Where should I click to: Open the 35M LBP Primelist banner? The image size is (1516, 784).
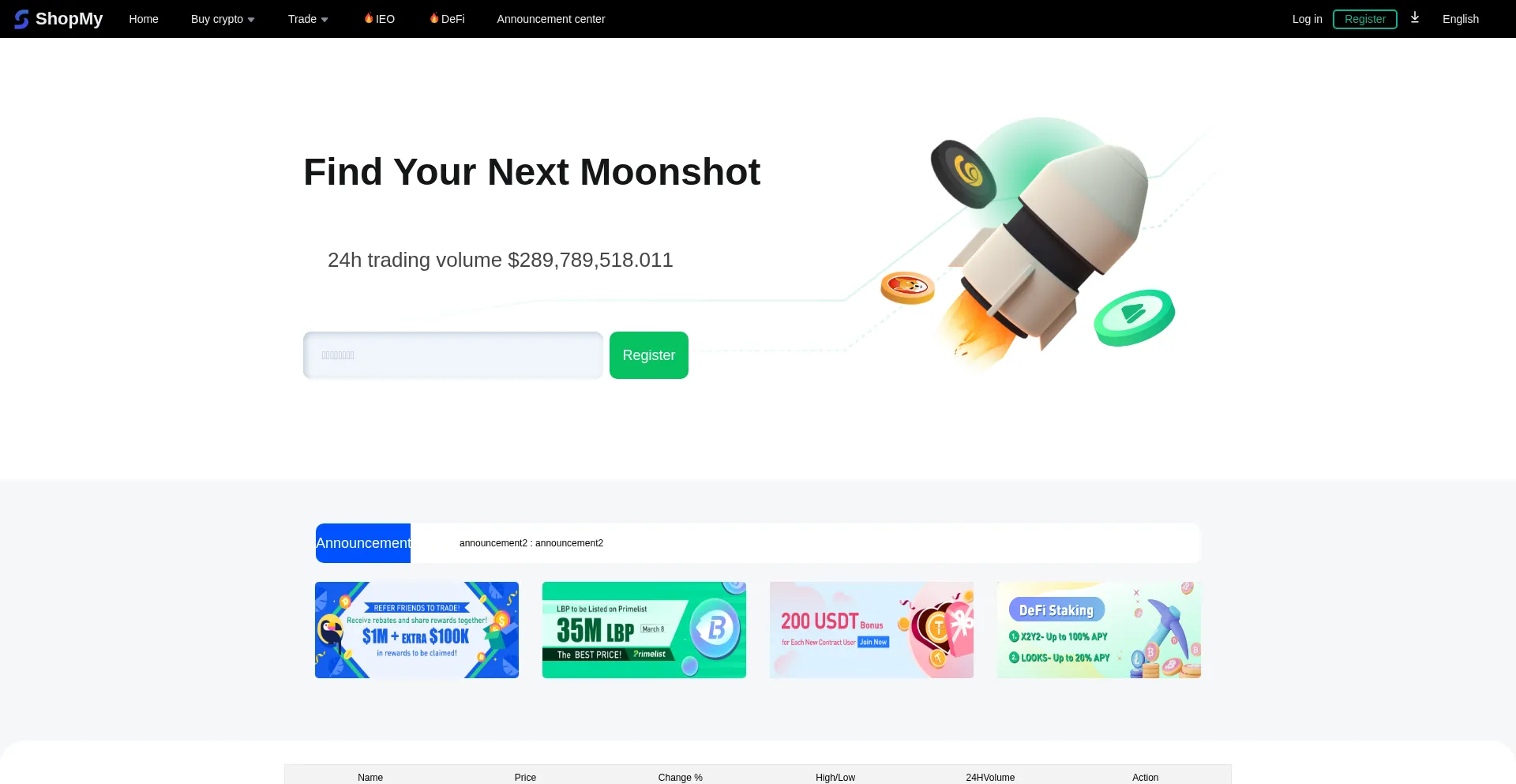coord(644,630)
